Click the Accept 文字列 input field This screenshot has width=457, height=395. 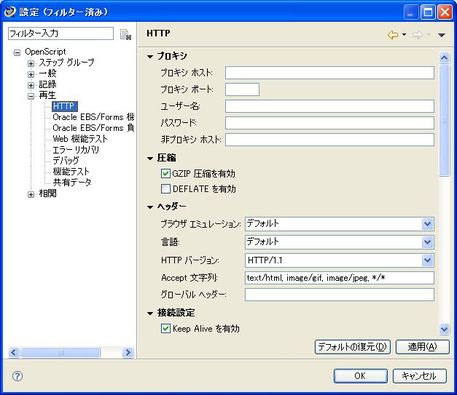pyautogui.click(x=340, y=278)
